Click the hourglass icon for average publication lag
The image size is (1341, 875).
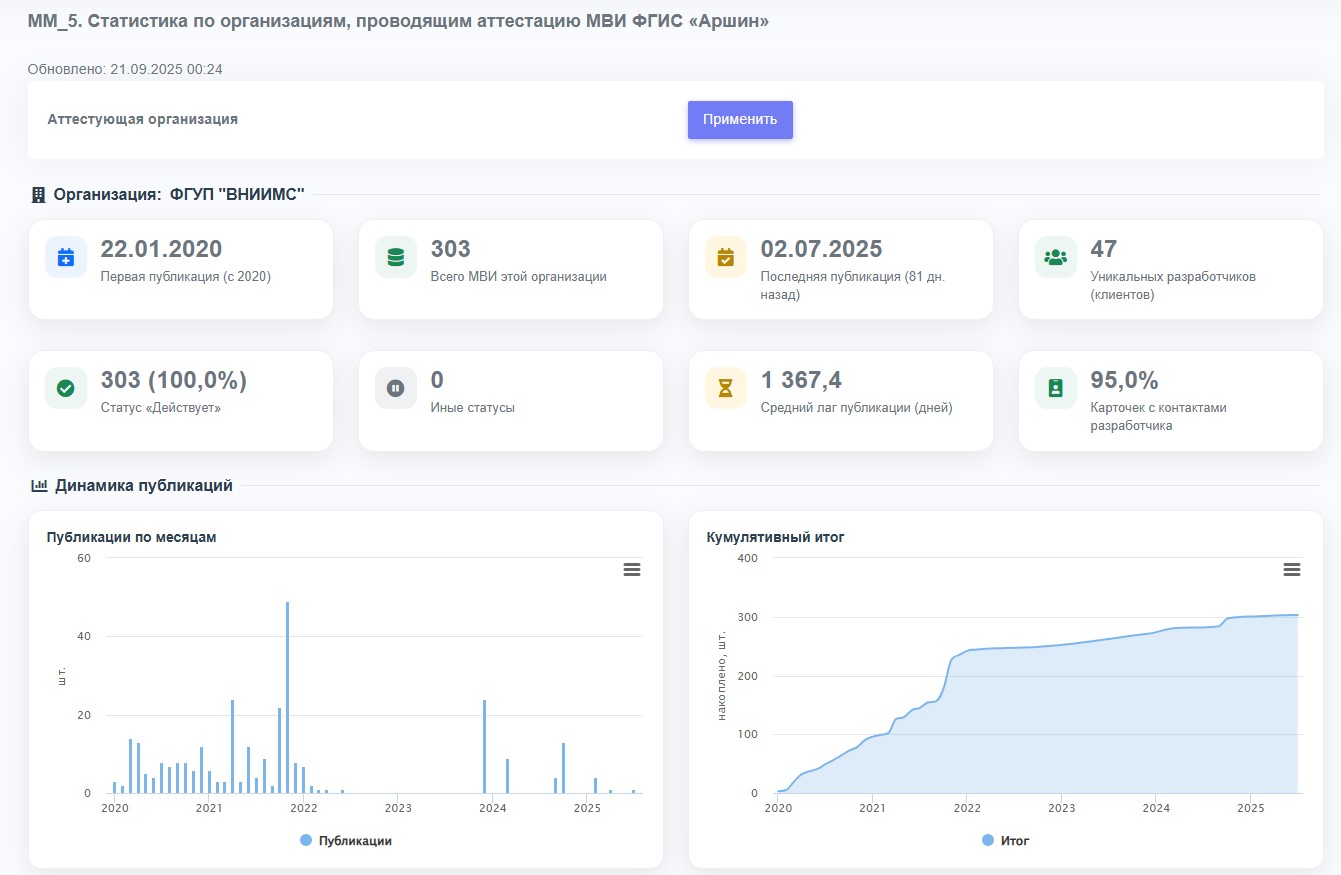pyautogui.click(x=726, y=388)
